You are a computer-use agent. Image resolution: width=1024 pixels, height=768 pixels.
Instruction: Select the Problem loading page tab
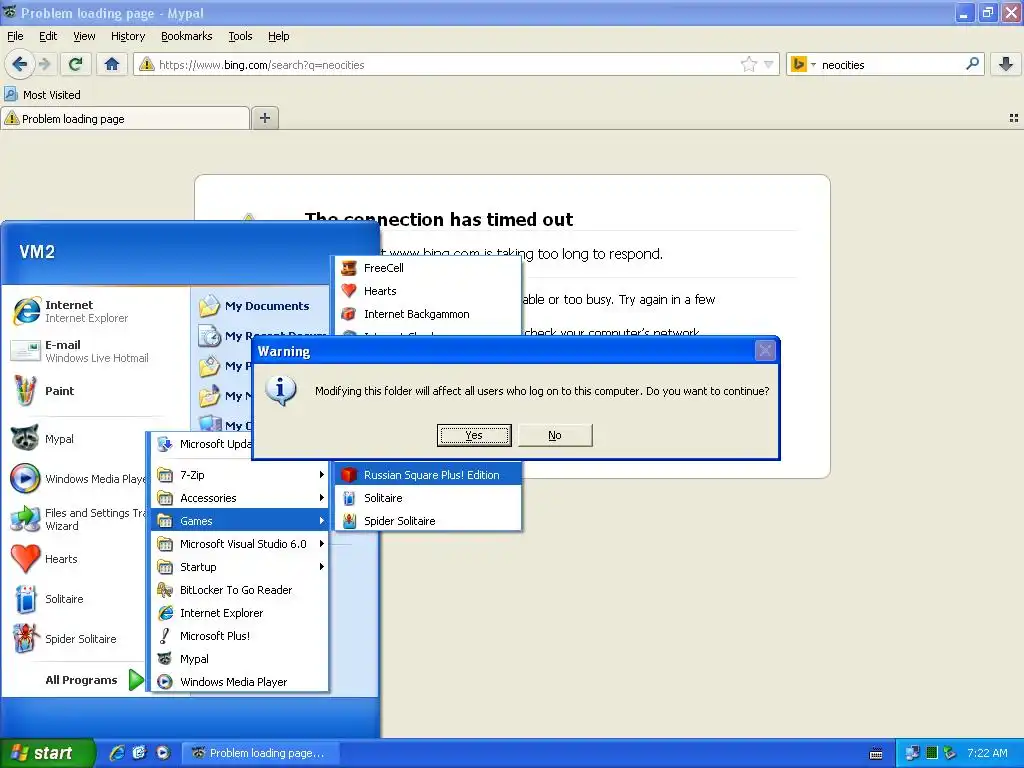coord(125,118)
